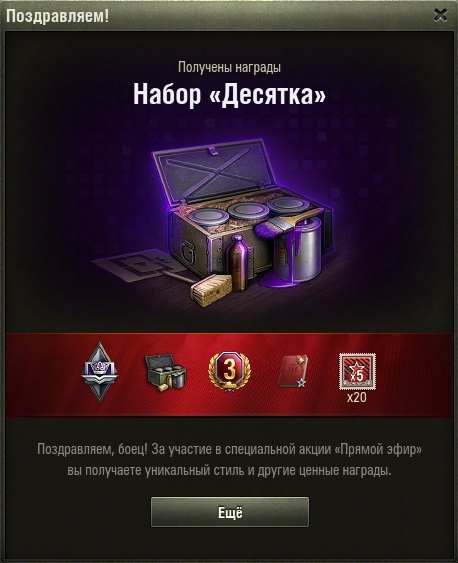Click the Ещё button

[x=230, y=512]
